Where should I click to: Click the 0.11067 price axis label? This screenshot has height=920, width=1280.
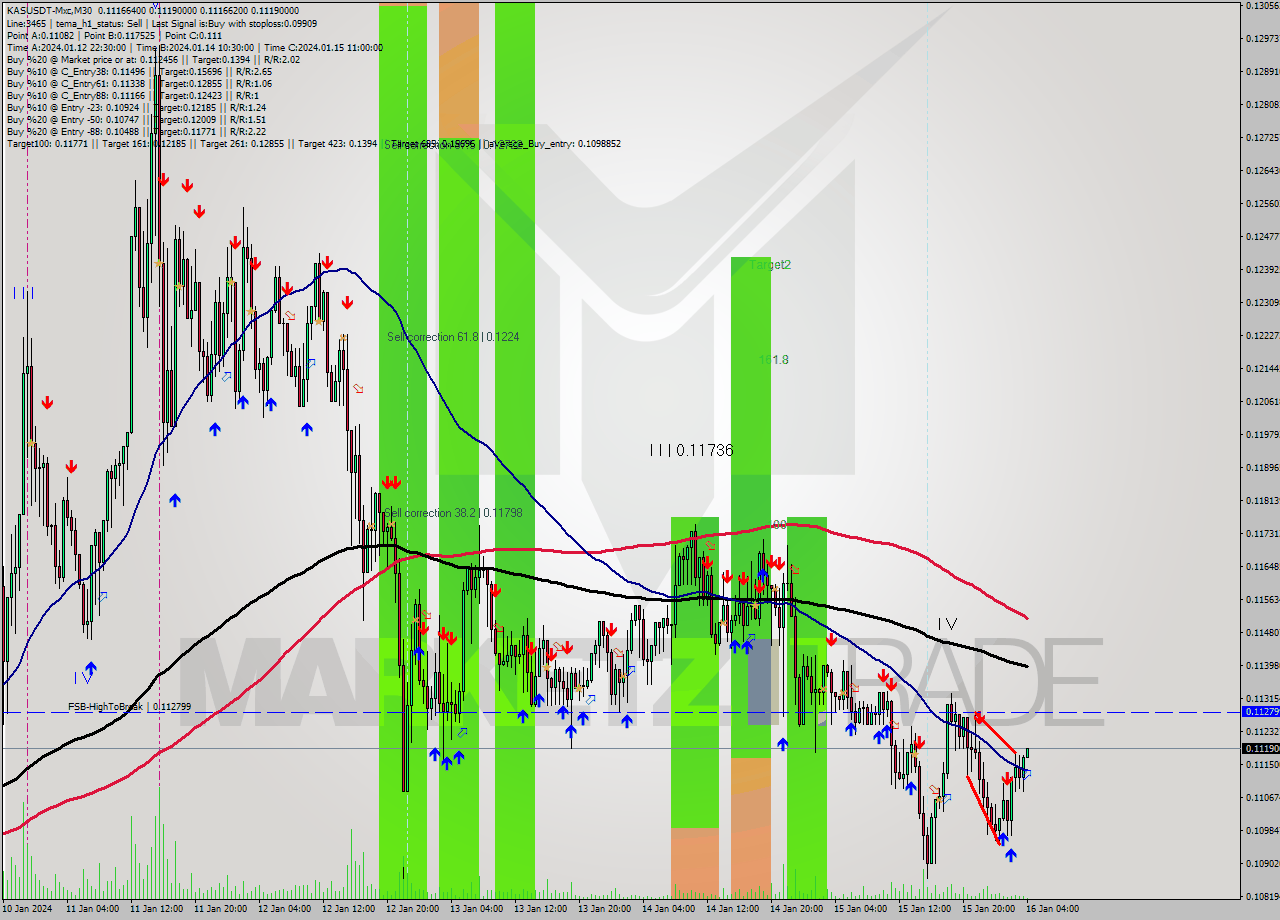pyautogui.click(x=1262, y=798)
